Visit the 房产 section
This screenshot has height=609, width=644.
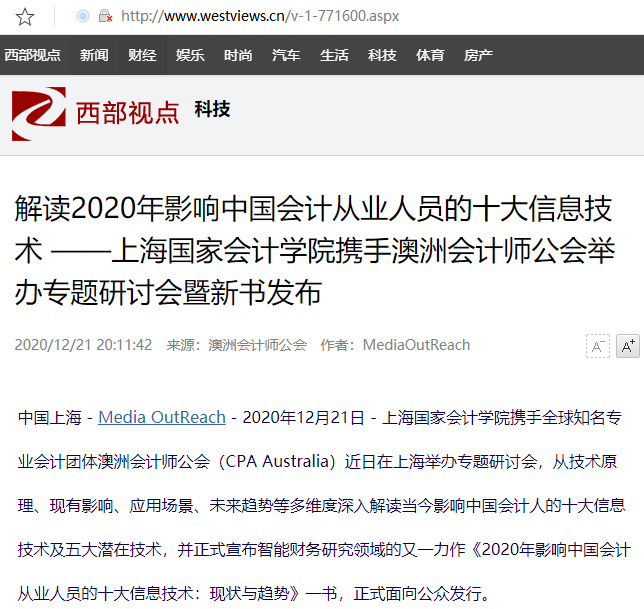point(478,55)
